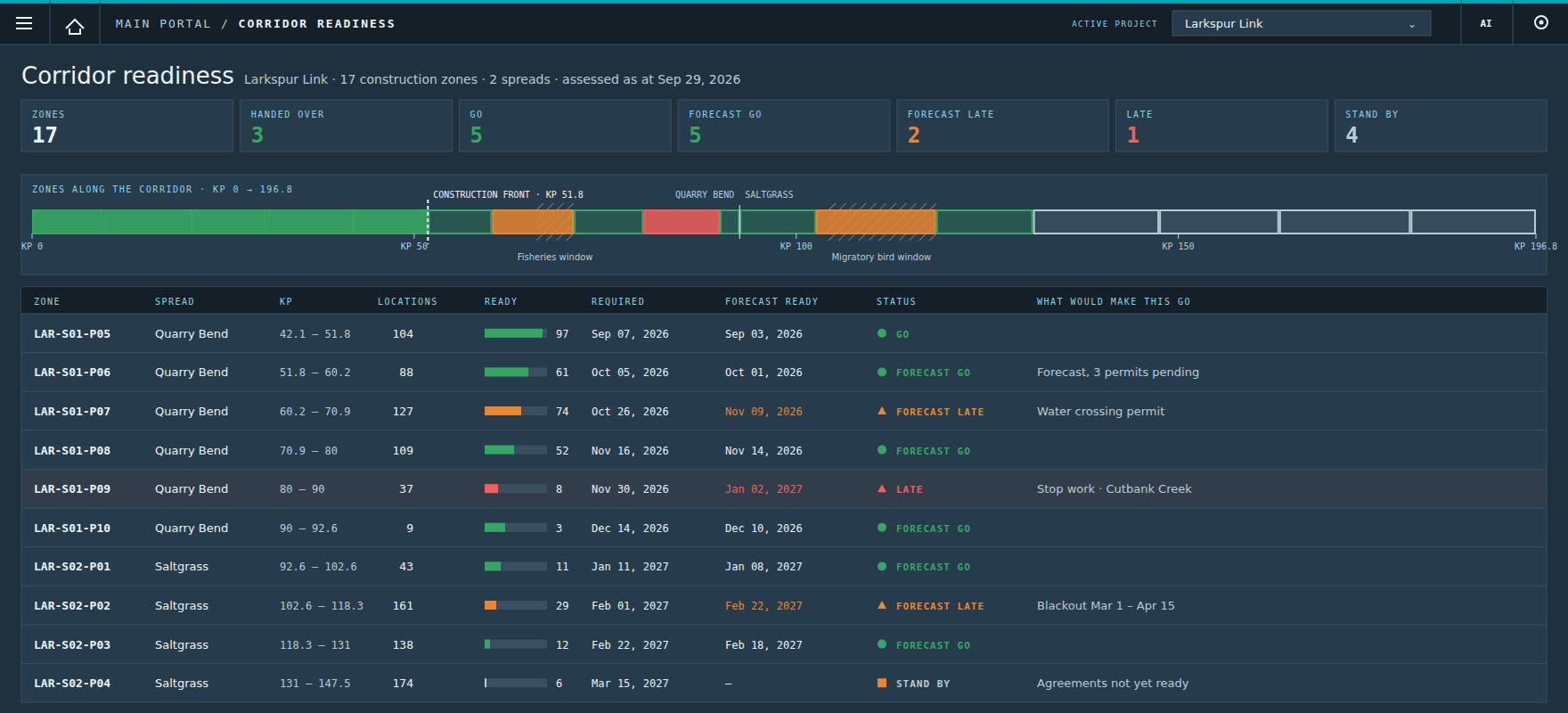The image size is (1568, 713).
Task: Click the red late segment on corridor bar
Action: 682,222
